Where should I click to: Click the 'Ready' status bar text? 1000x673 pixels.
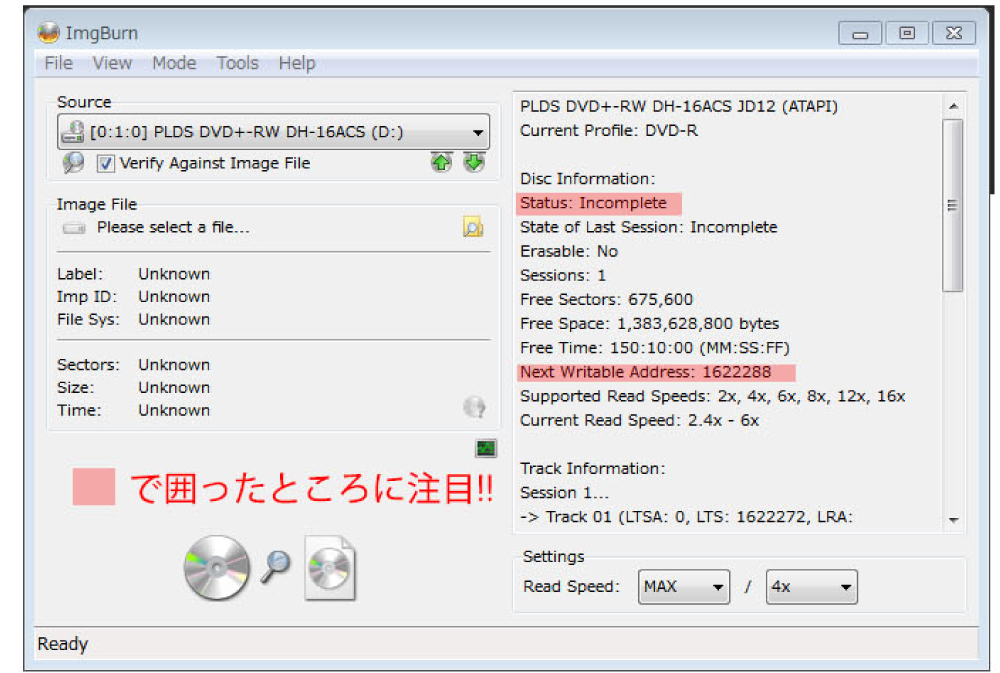62,644
